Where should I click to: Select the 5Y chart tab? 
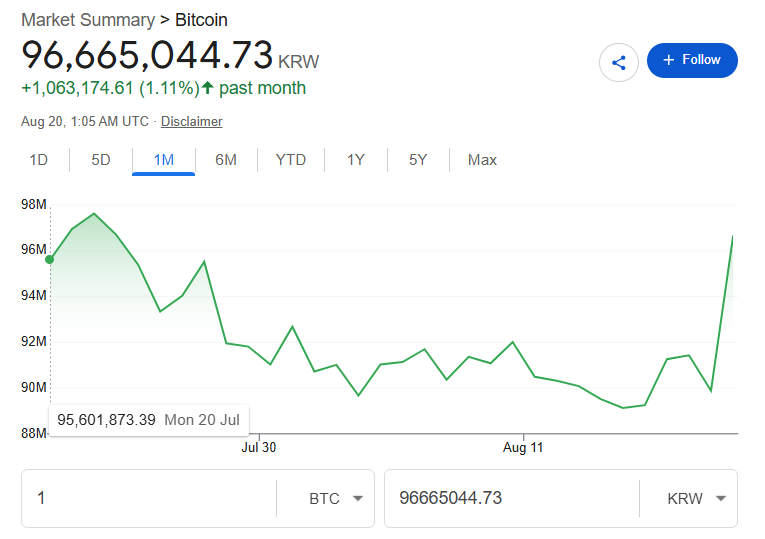tap(418, 160)
